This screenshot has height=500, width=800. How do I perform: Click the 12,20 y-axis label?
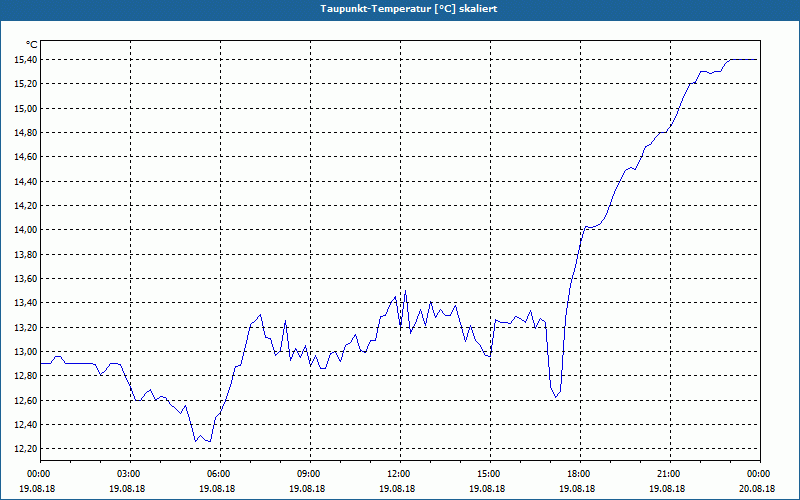tap(26, 448)
